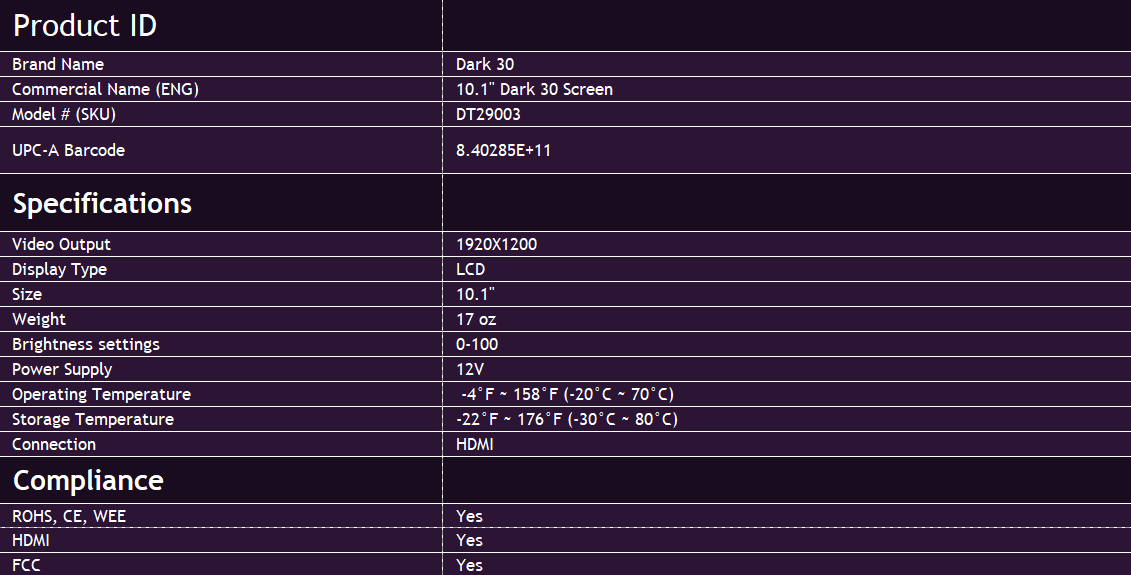Select the 10.1" Dark 30 Screen cell

787,89
